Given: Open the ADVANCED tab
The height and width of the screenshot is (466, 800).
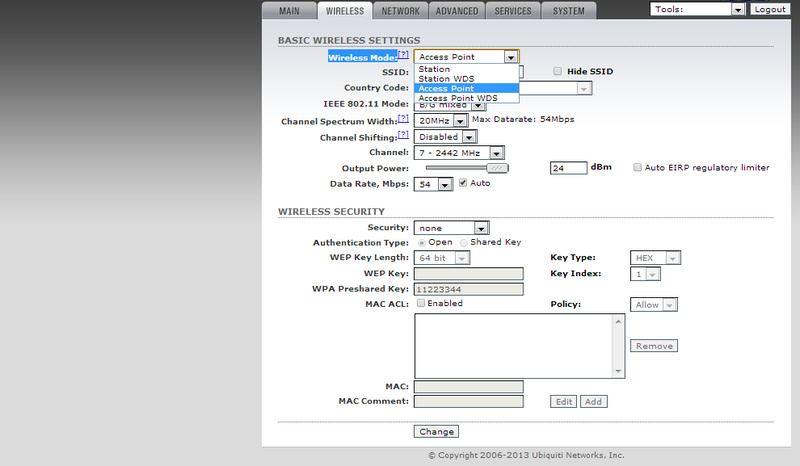Looking at the screenshot, I should 457,11.
